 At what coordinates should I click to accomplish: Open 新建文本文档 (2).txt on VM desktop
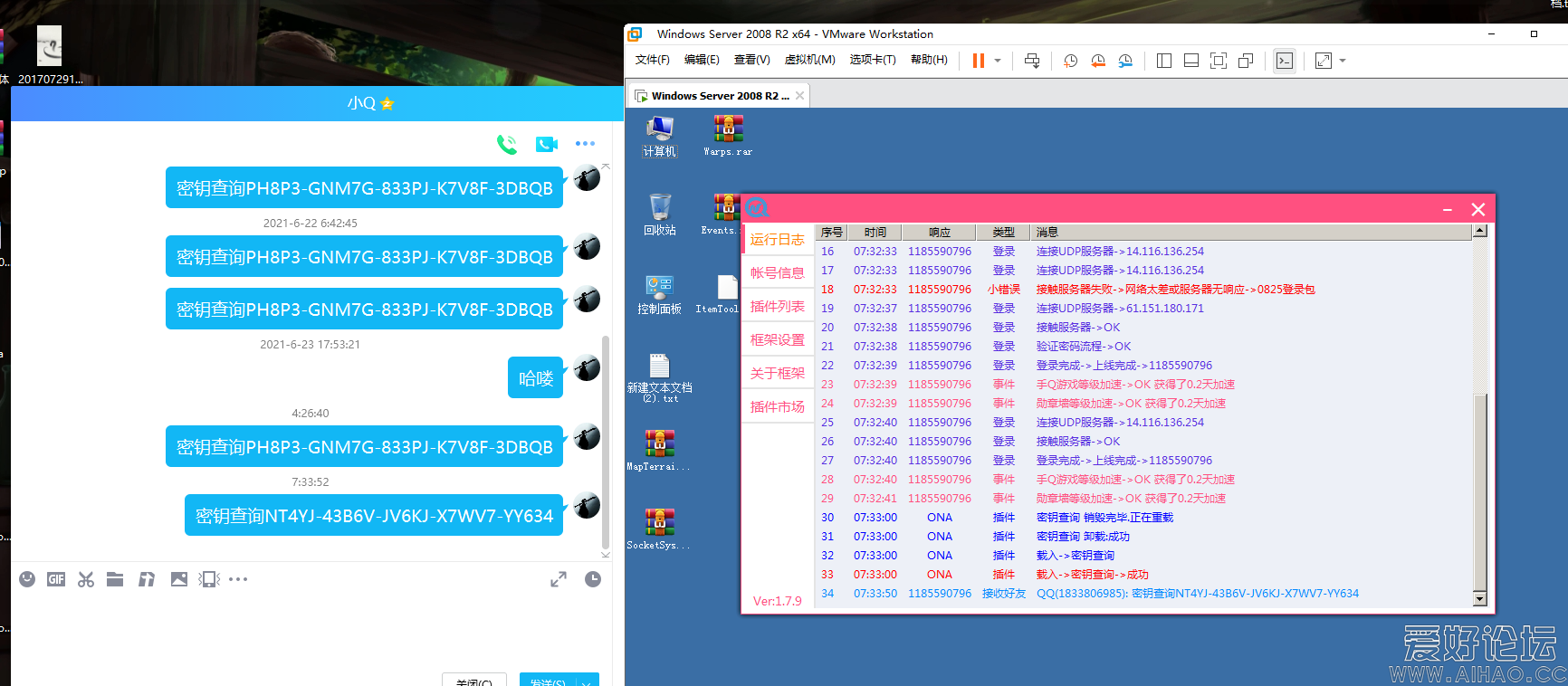click(660, 377)
